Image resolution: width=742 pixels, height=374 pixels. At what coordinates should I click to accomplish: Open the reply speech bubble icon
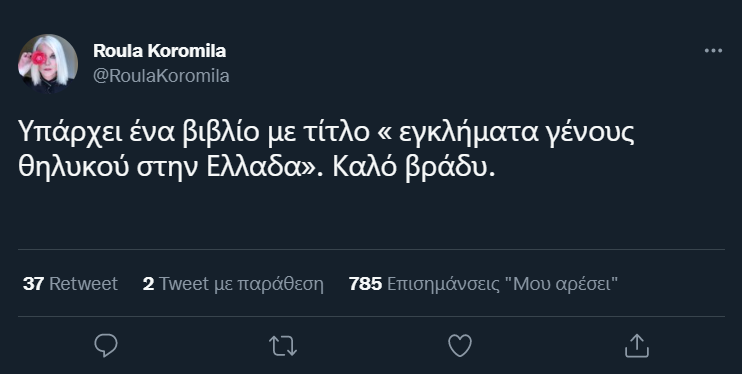click(106, 346)
